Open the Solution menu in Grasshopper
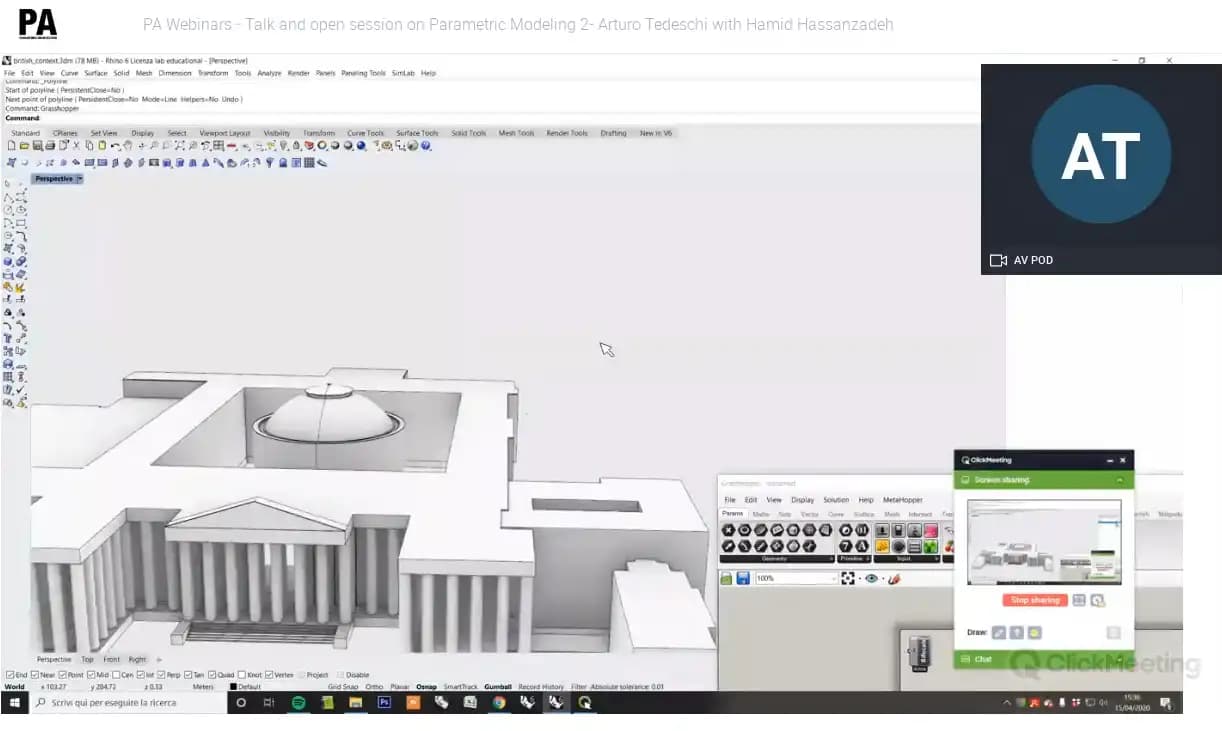 pyautogui.click(x=836, y=500)
